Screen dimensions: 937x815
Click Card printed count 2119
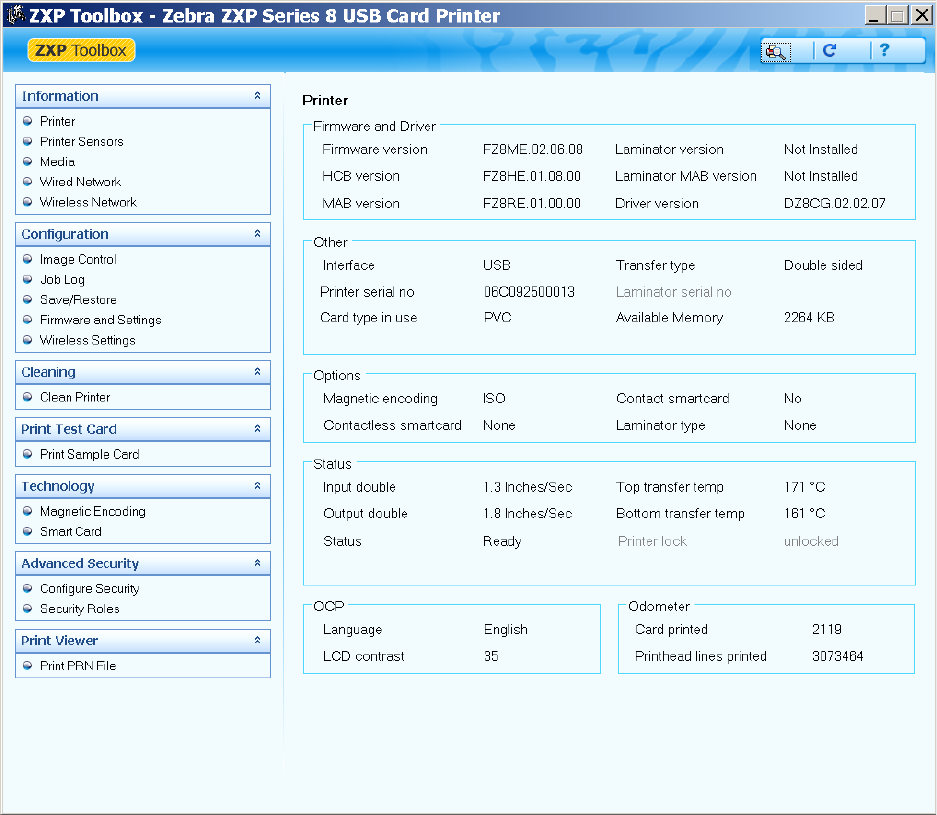tap(826, 629)
